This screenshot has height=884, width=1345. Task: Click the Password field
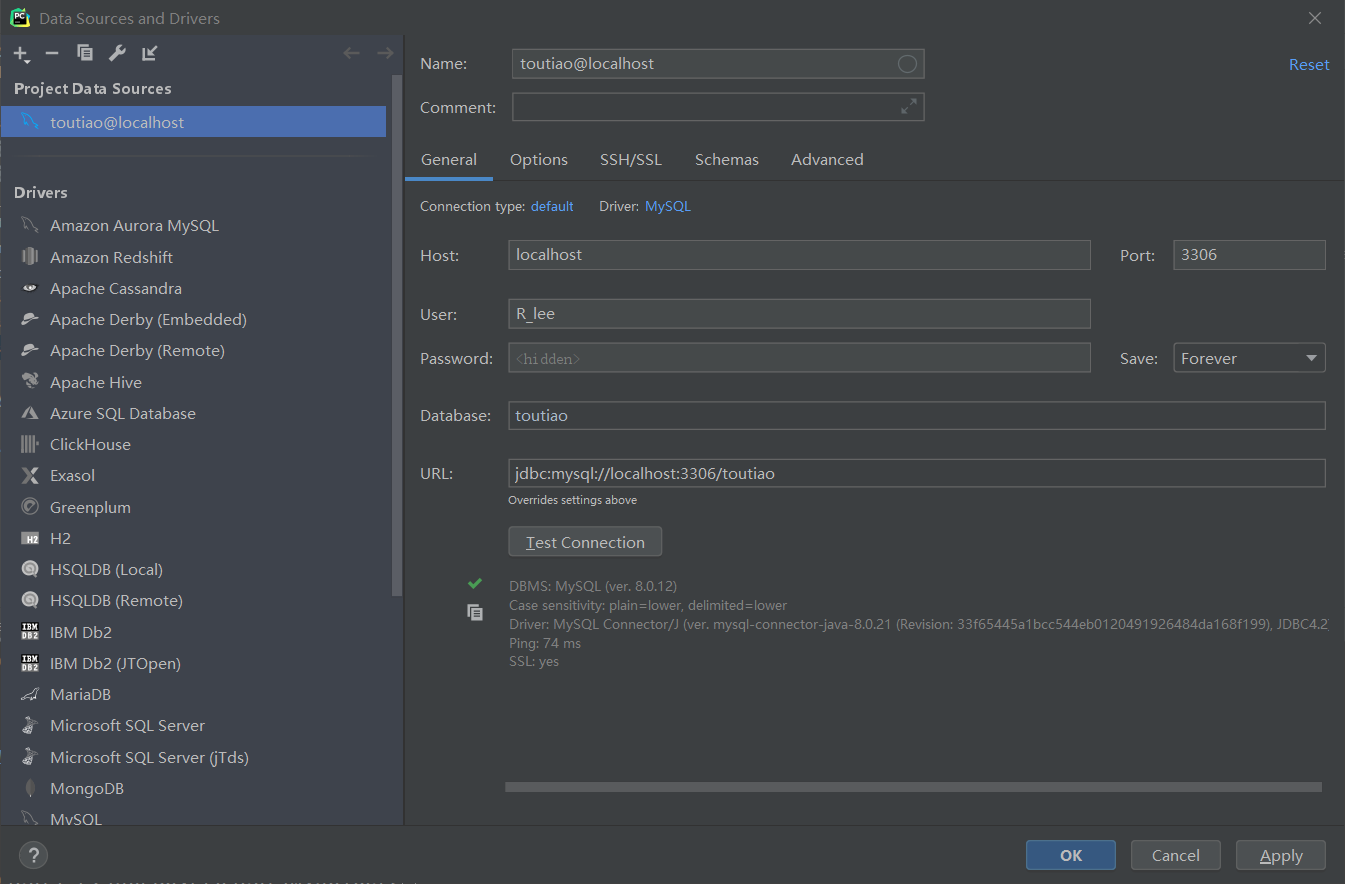(799, 358)
